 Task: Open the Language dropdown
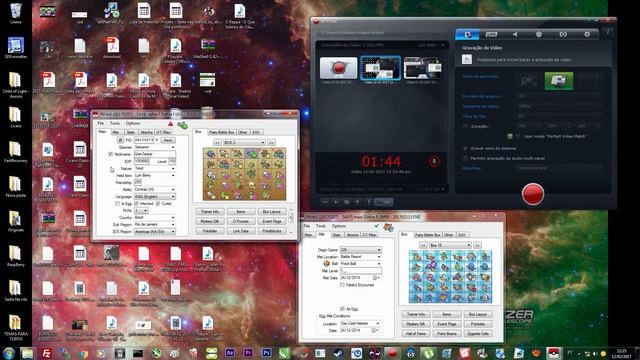(x=155, y=196)
